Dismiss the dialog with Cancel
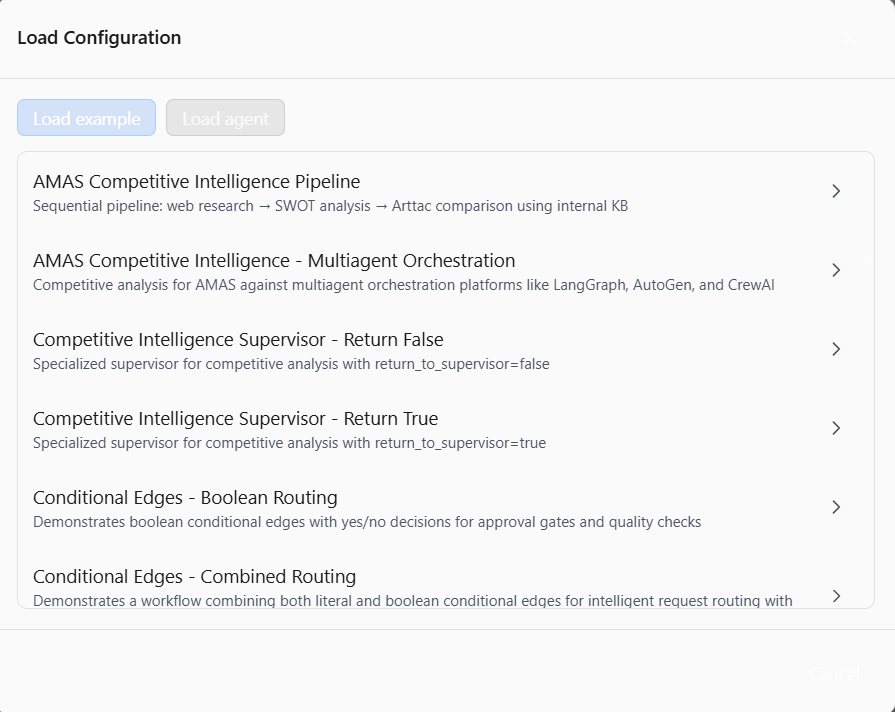This screenshot has width=895, height=712. 833,673
